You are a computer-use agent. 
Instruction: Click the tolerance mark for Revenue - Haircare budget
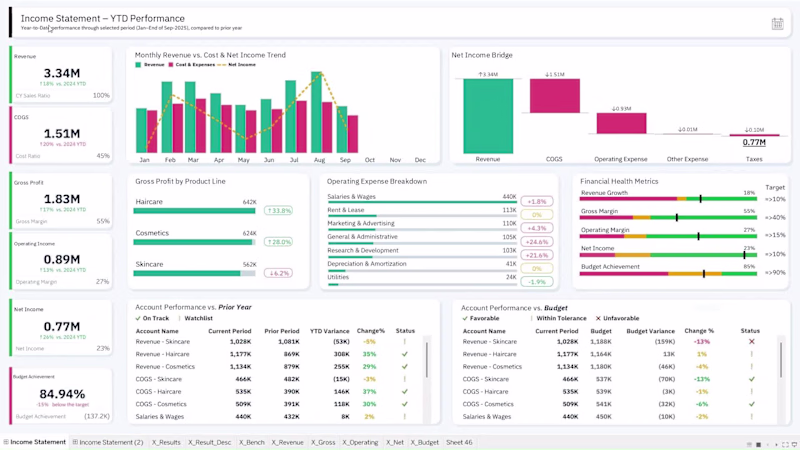(x=752, y=354)
